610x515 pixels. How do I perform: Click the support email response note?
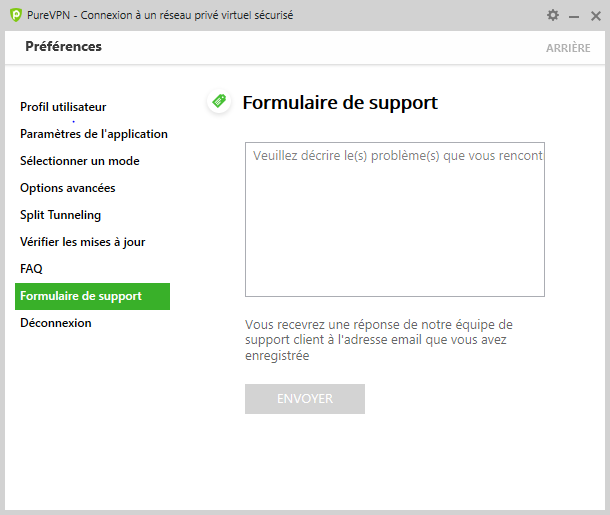point(379,340)
